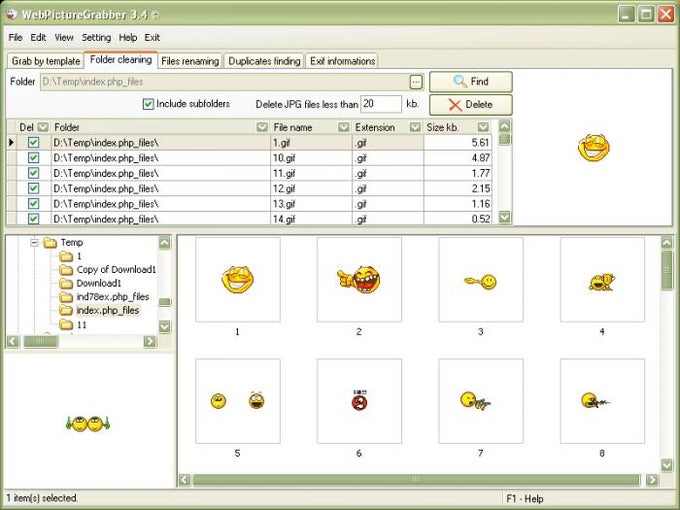
Task: Select thumbnail 5 two smileys
Action: tap(238, 401)
